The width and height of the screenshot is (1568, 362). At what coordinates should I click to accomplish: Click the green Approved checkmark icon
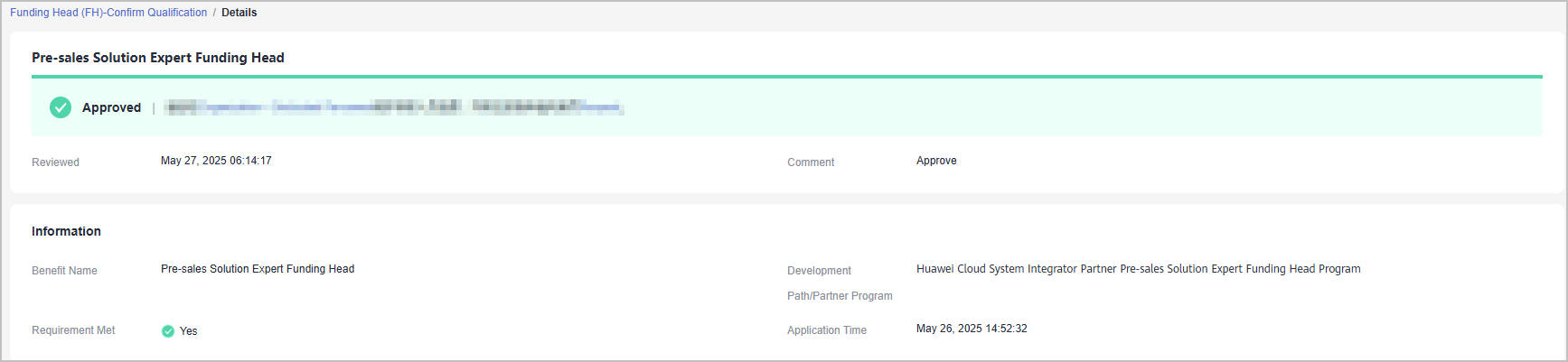coord(61,107)
